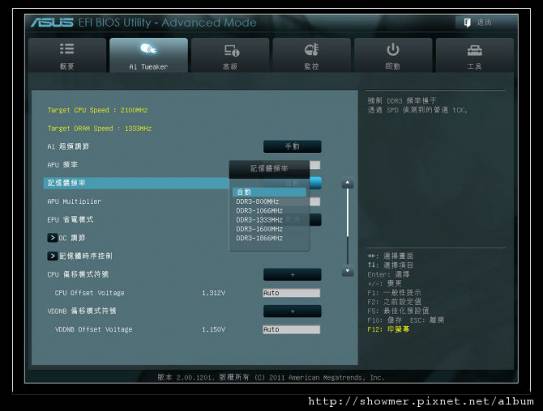
Task: Open the Monitor tab thermometer icon
Action: tap(311, 50)
